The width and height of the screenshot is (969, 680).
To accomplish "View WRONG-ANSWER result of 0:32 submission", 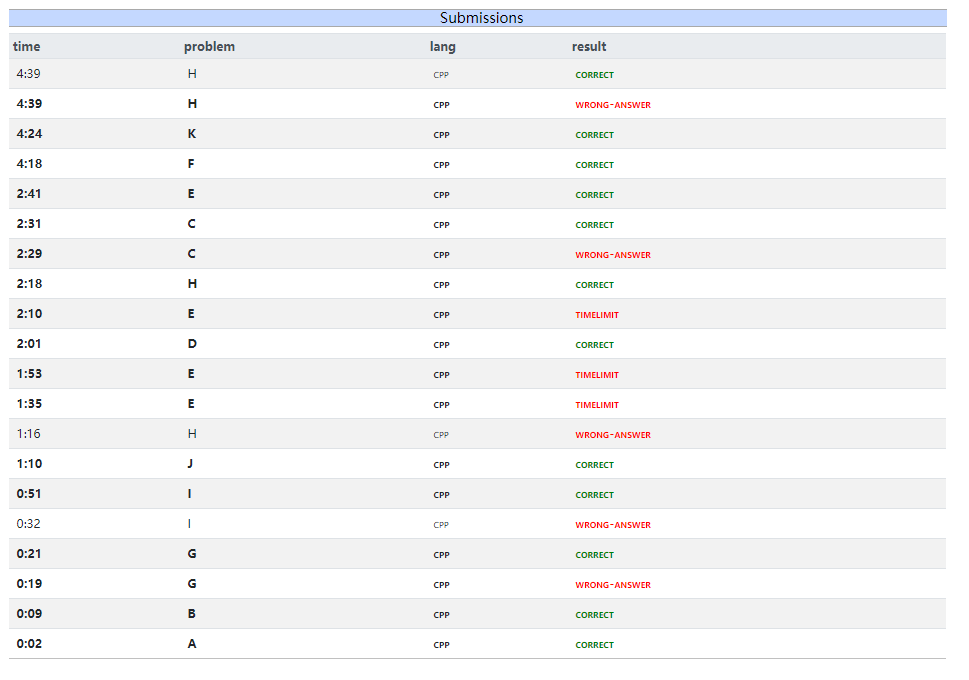I will [612, 525].
